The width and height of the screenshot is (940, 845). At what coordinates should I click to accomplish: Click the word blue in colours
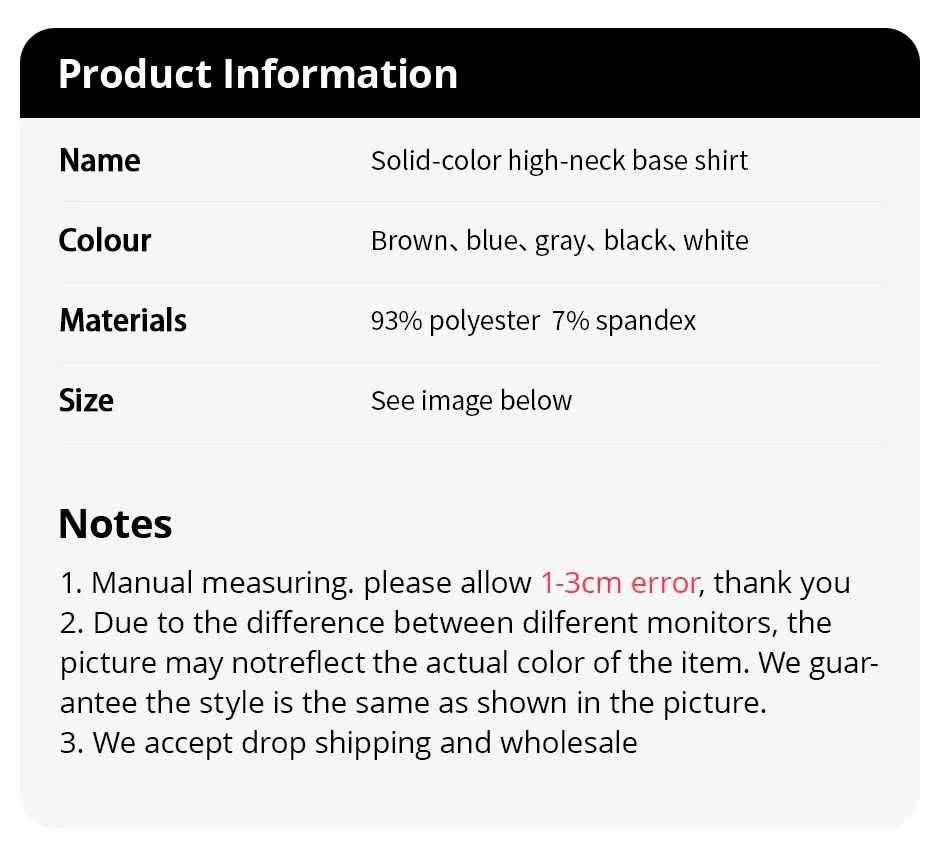click(x=491, y=241)
